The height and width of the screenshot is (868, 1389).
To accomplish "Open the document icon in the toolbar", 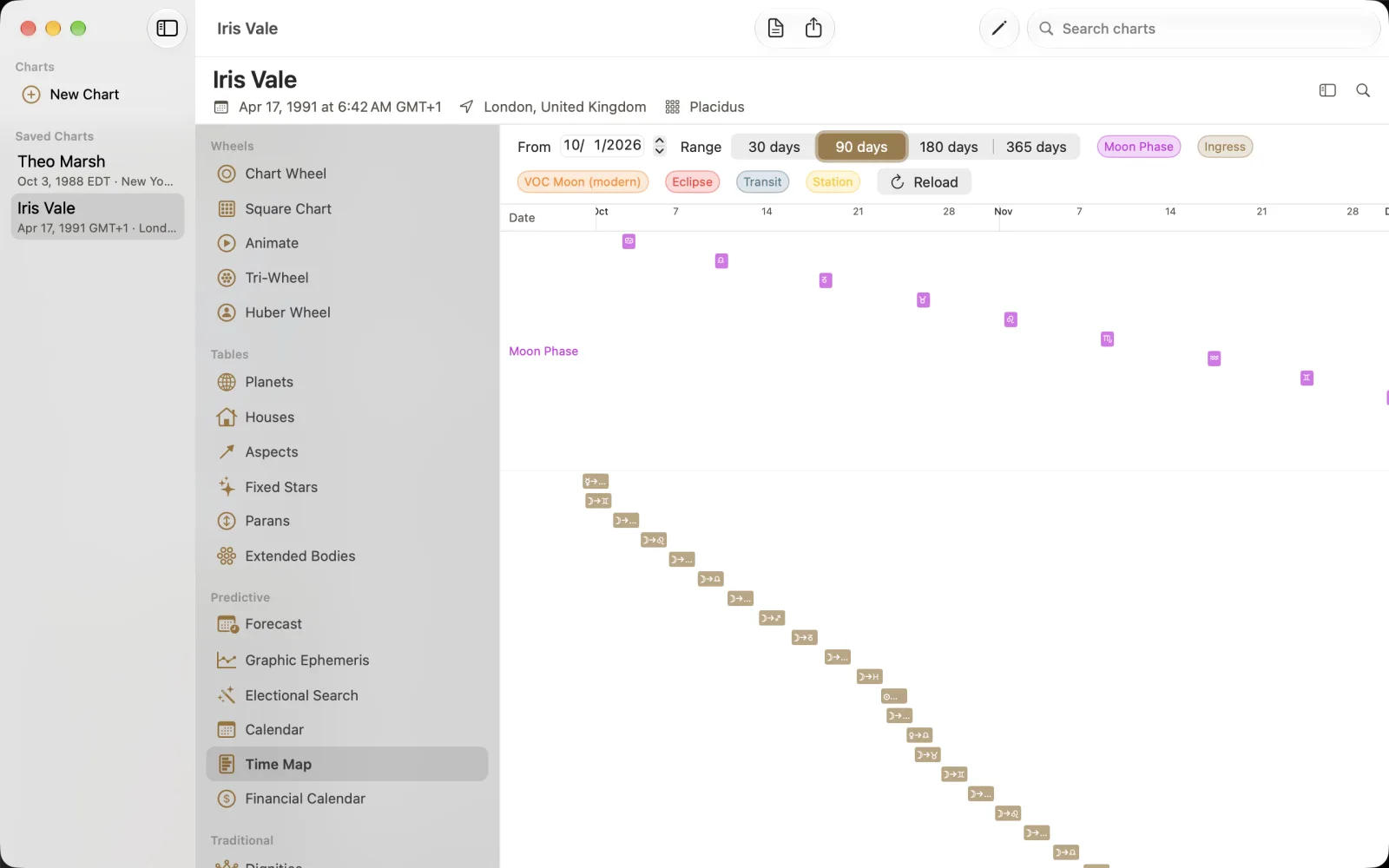I will coord(775,29).
